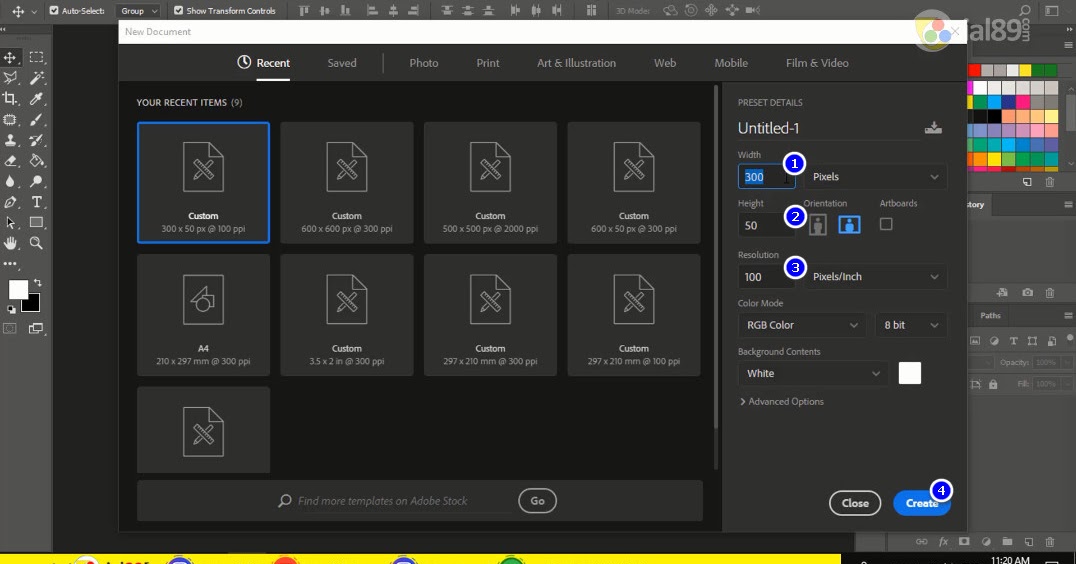
Task: Switch to the Print tab
Action: pos(488,63)
